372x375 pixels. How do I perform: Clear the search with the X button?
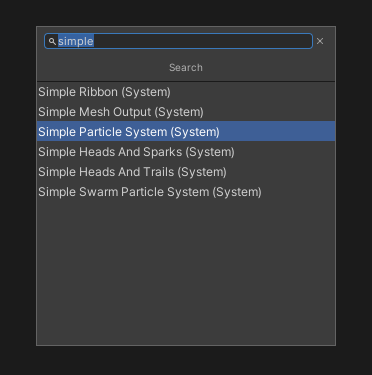coord(320,41)
